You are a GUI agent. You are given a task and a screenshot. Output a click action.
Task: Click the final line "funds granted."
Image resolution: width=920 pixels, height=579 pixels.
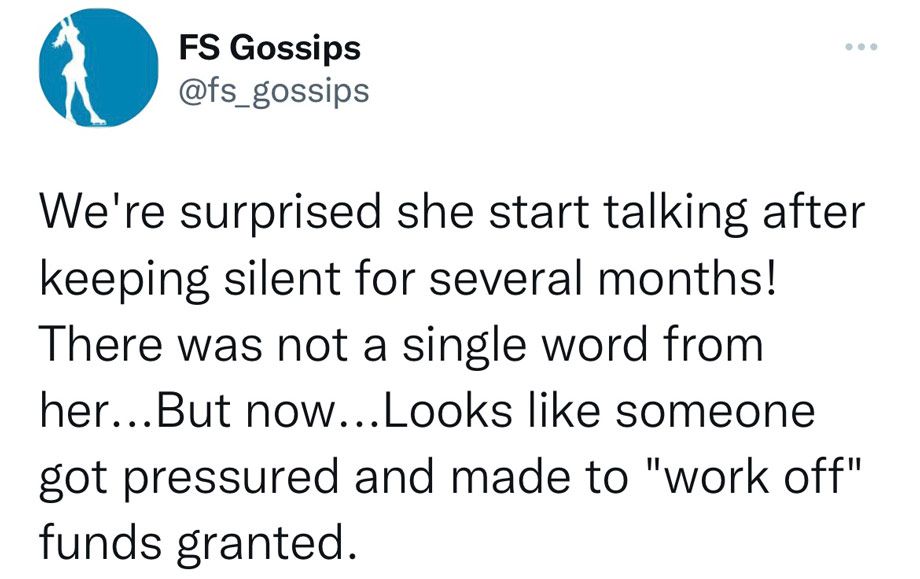click(x=198, y=544)
